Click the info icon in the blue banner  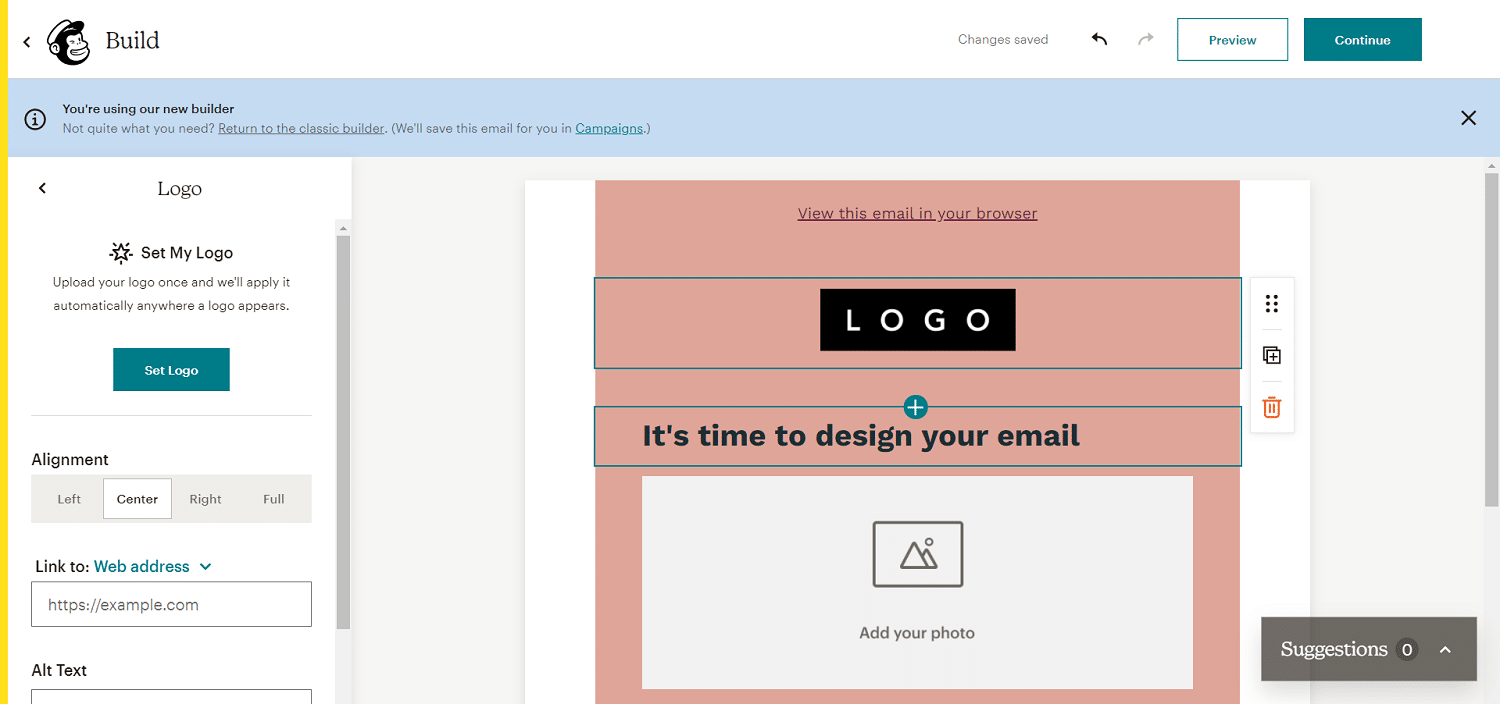(35, 118)
